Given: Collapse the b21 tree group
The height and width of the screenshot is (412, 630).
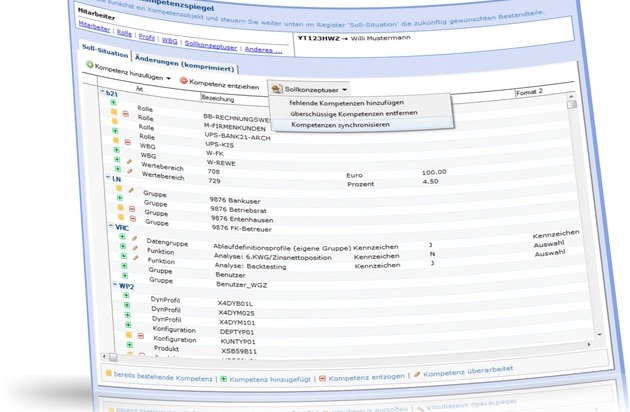Looking at the screenshot, I should coord(104,93).
